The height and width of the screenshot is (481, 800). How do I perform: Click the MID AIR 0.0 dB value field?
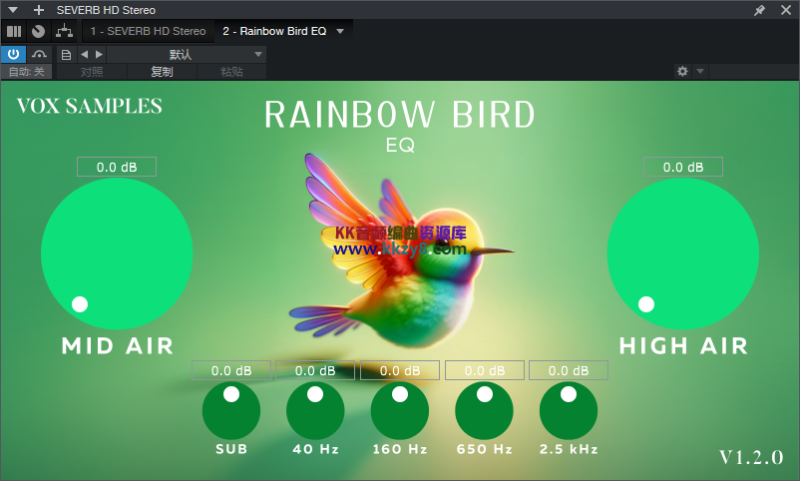click(117, 167)
